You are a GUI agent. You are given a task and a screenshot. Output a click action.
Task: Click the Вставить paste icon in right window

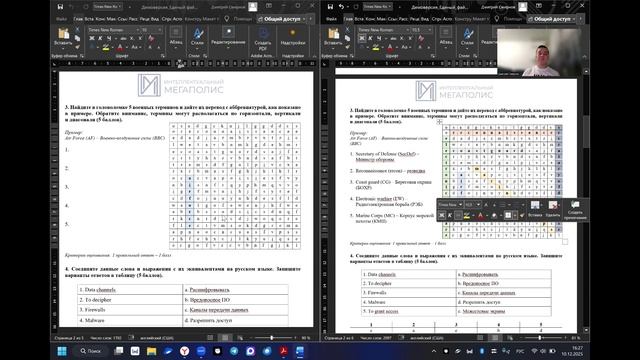(333, 33)
